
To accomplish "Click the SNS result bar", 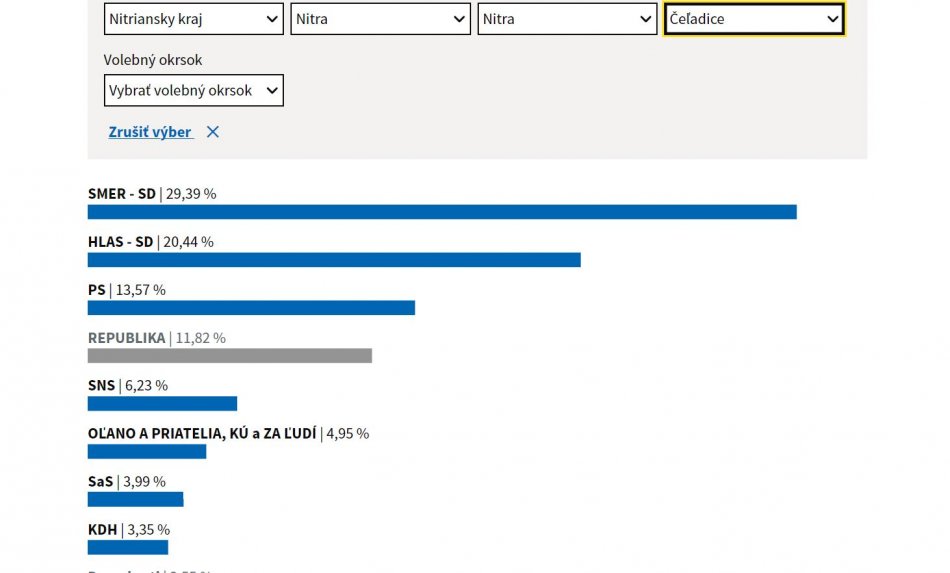I will click(x=162, y=403).
